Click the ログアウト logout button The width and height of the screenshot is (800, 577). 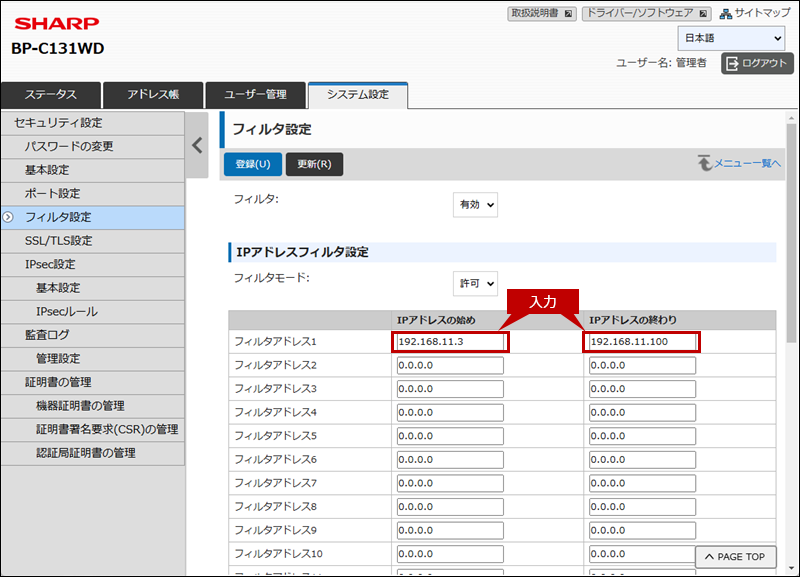click(x=757, y=63)
